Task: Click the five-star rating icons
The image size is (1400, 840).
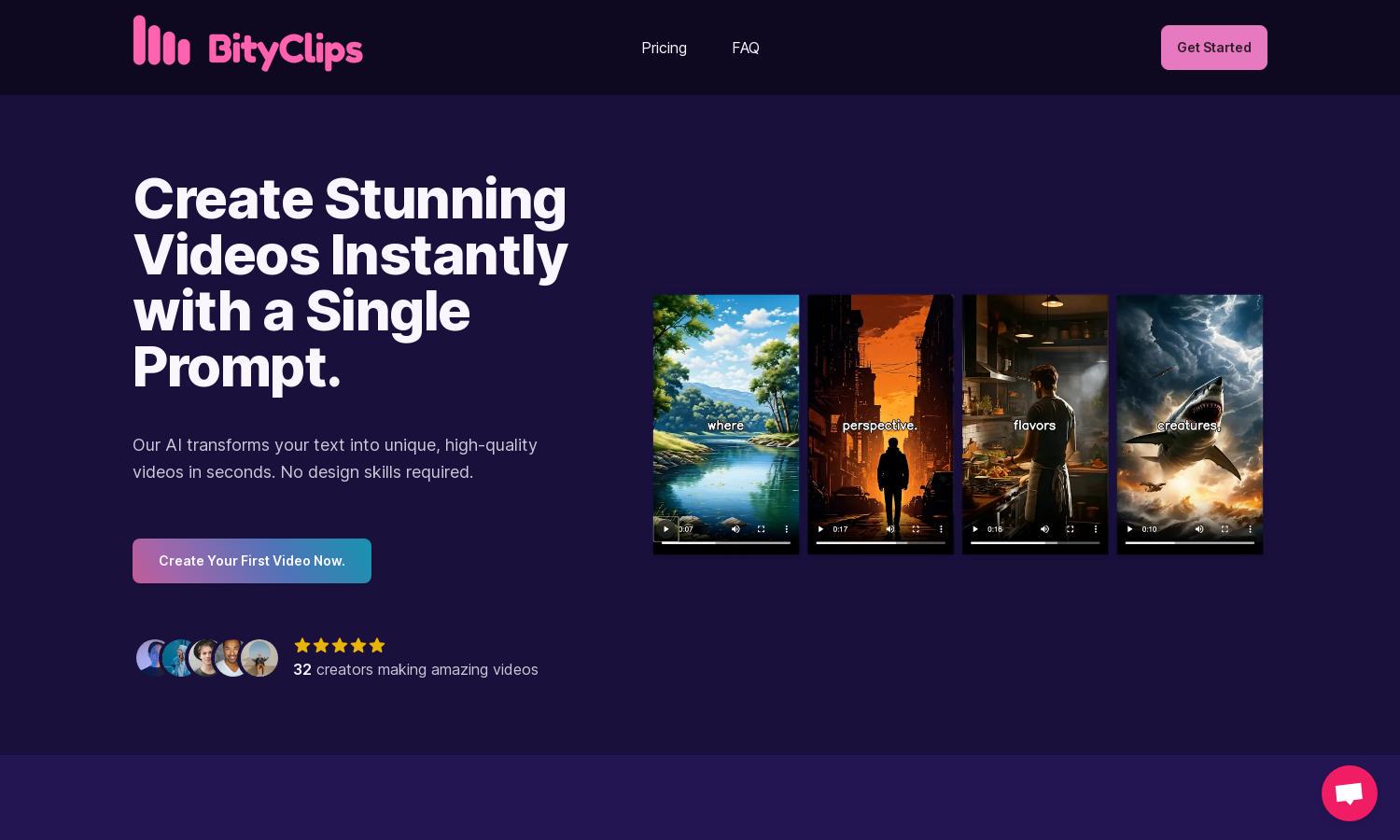Action: (x=340, y=645)
